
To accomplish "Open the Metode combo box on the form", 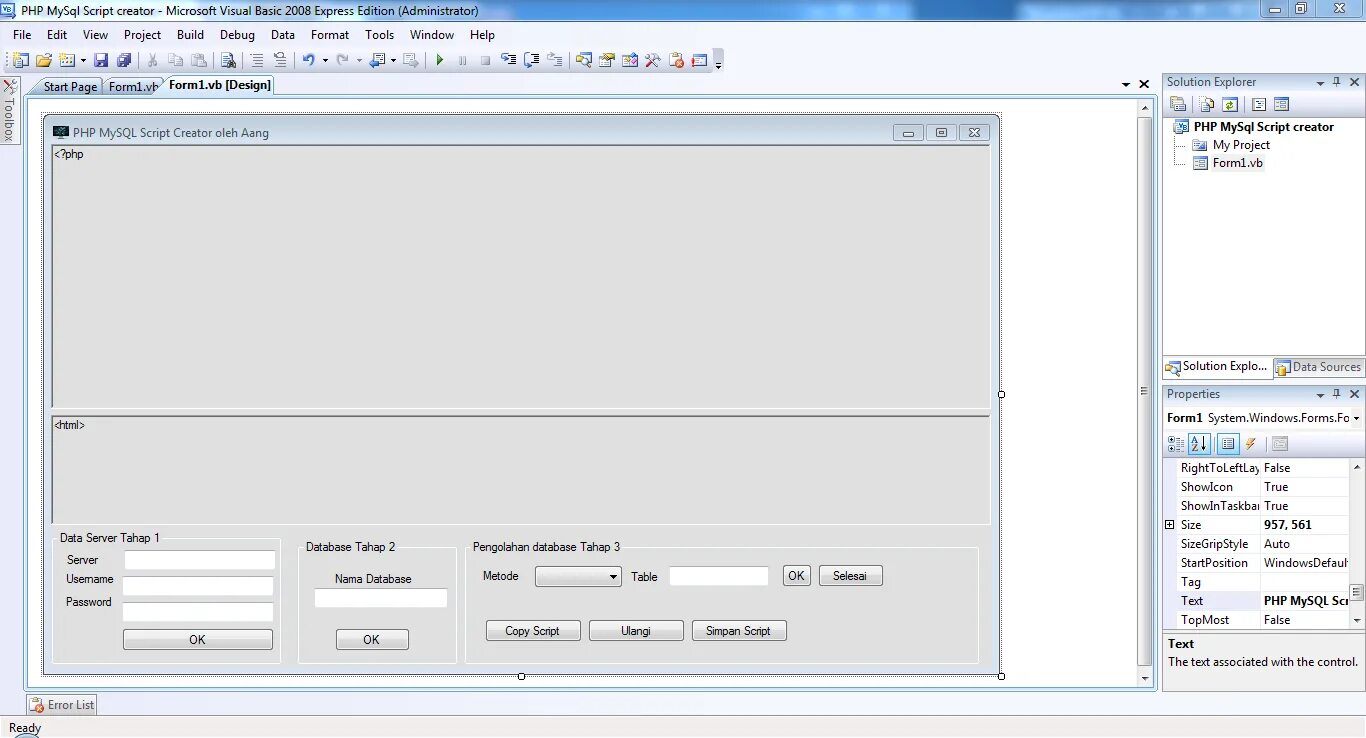I will (578, 577).
